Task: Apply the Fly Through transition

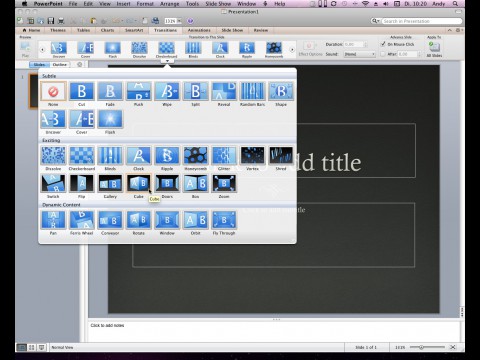Action: tap(224, 220)
